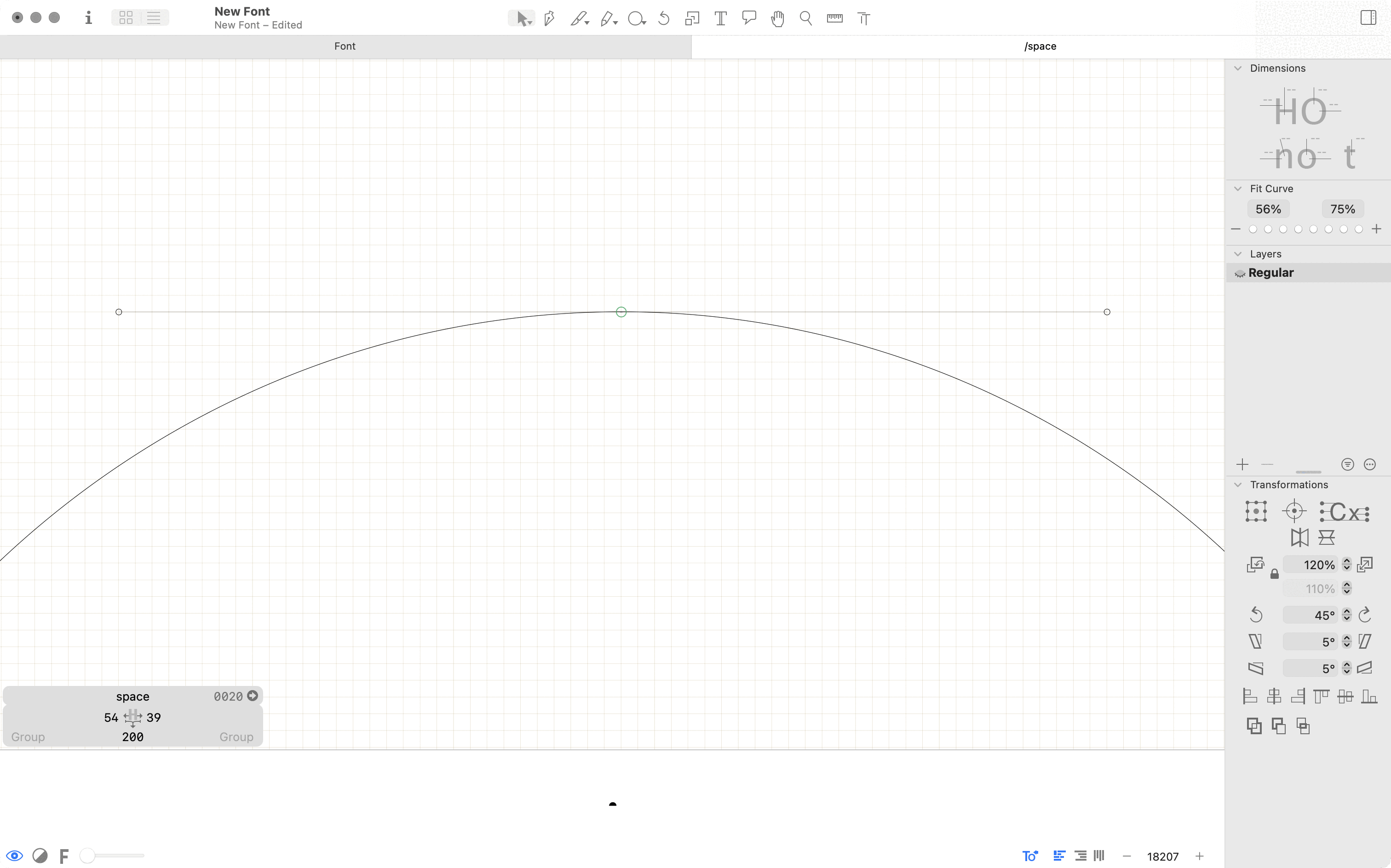Switch to the /space tab

pyautogui.click(x=1040, y=46)
